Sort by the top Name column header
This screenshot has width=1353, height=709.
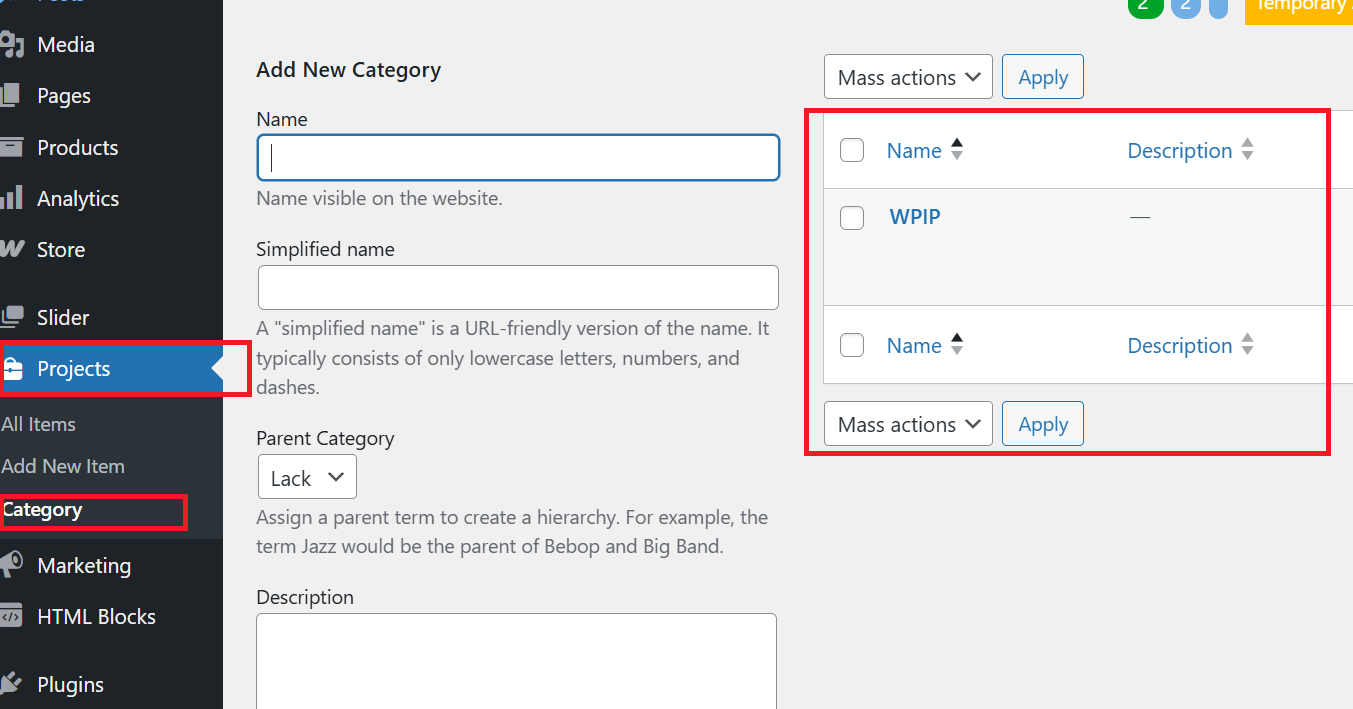click(914, 151)
